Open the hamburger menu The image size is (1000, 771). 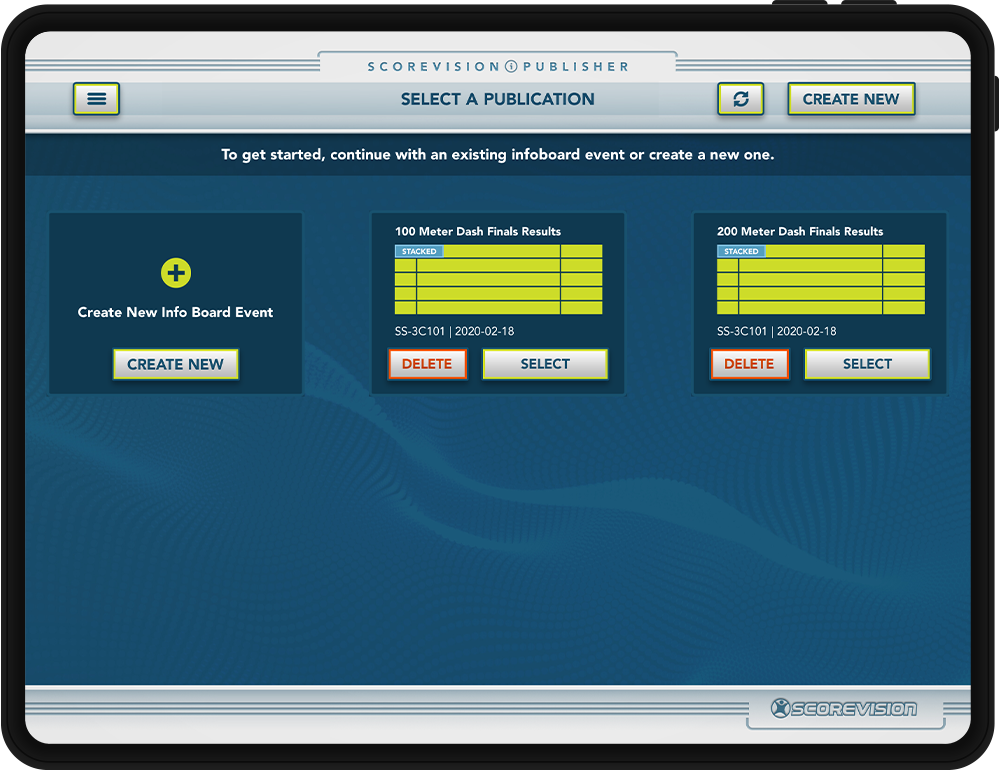click(x=96, y=98)
